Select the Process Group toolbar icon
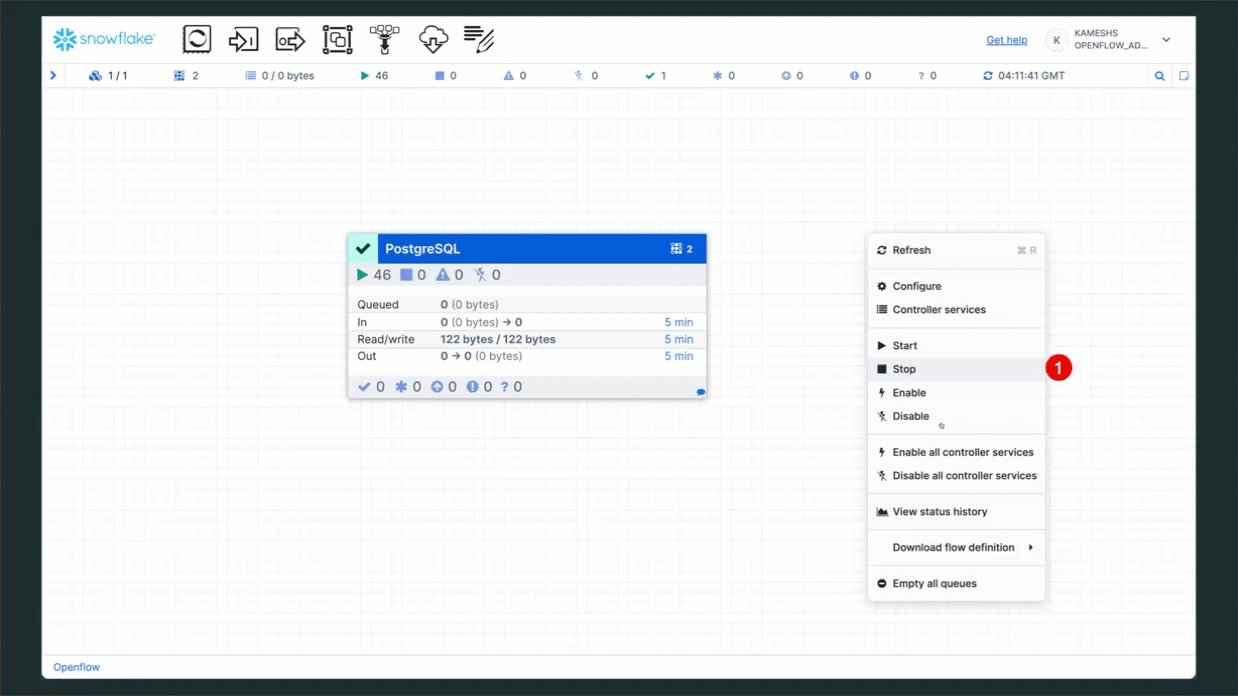Screen dimensions: 1238x696 pyautogui.click(x=337, y=39)
